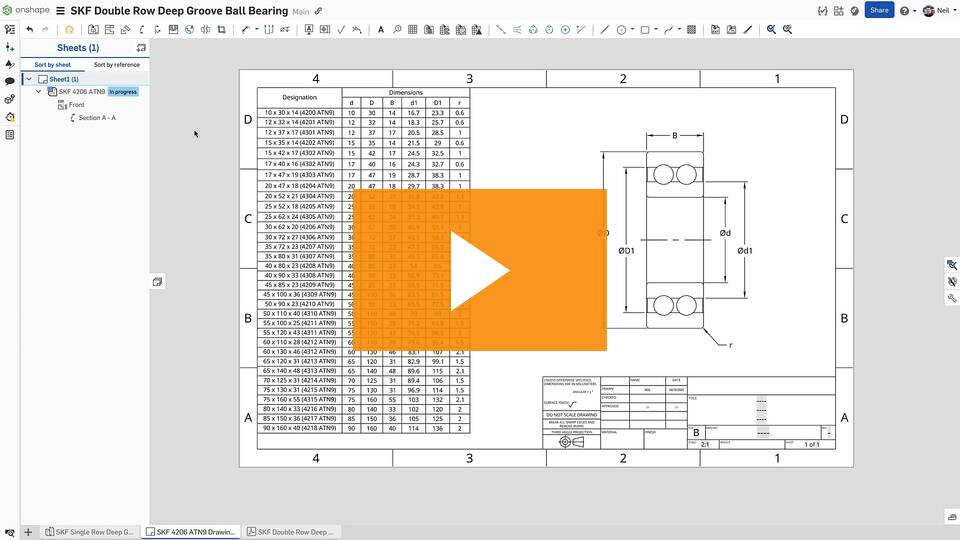Select the Weld symbol tool
This screenshot has width=960, height=540.
point(357,29)
